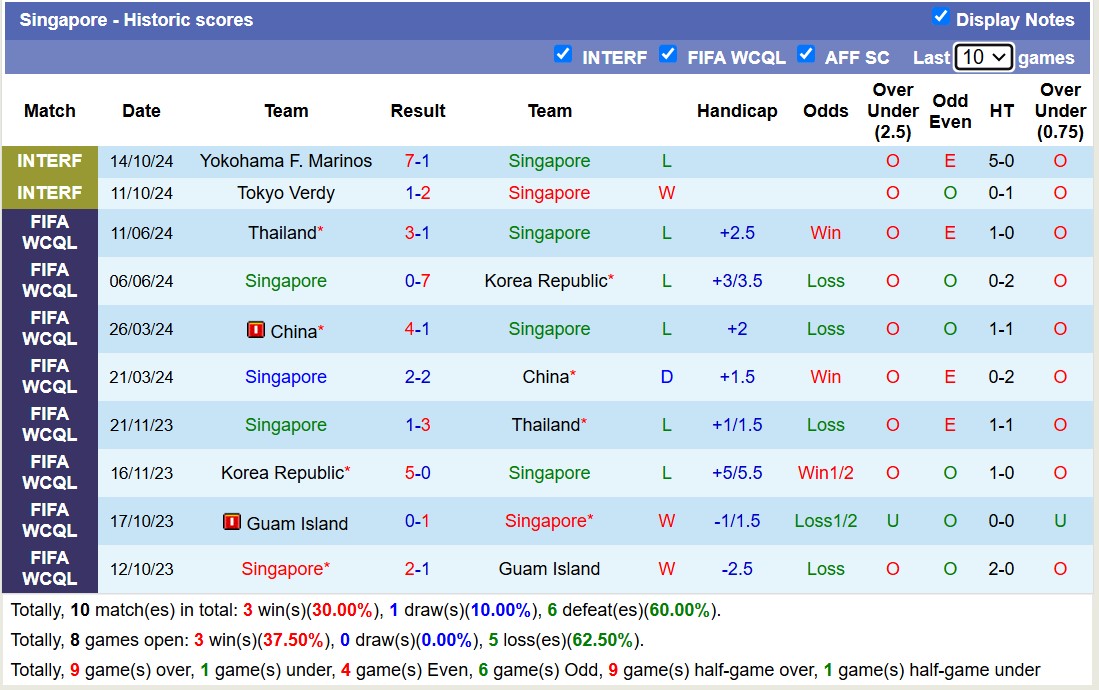Click the Odds column header
The height and width of the screenshot is (690, 1099).
(x=826, y=111)
